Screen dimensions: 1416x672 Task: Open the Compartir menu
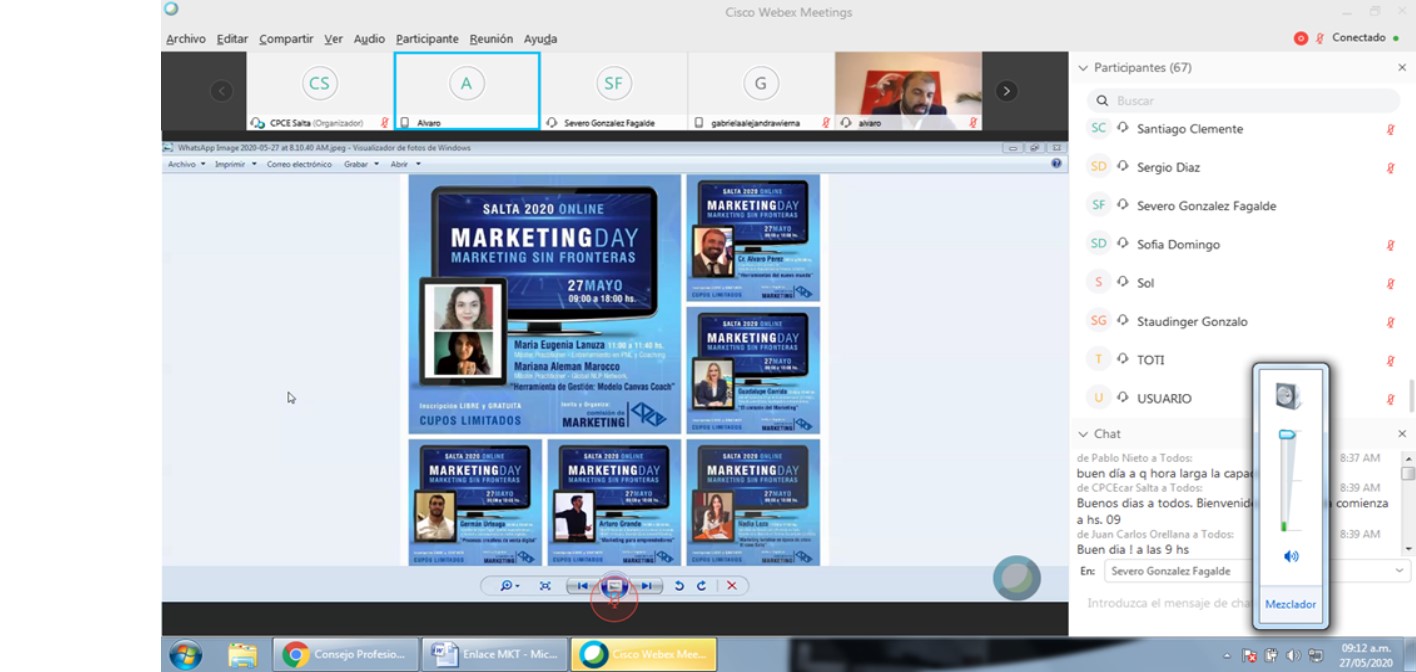tap(286, 39)
